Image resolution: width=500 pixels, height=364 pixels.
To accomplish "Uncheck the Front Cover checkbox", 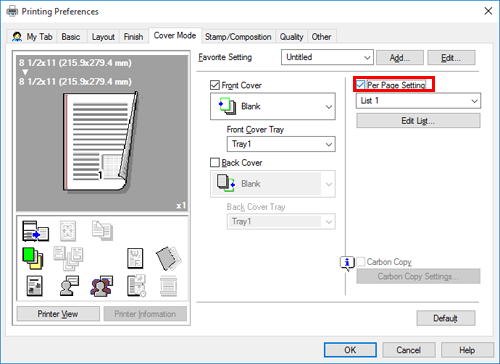I will click(215, 85).
